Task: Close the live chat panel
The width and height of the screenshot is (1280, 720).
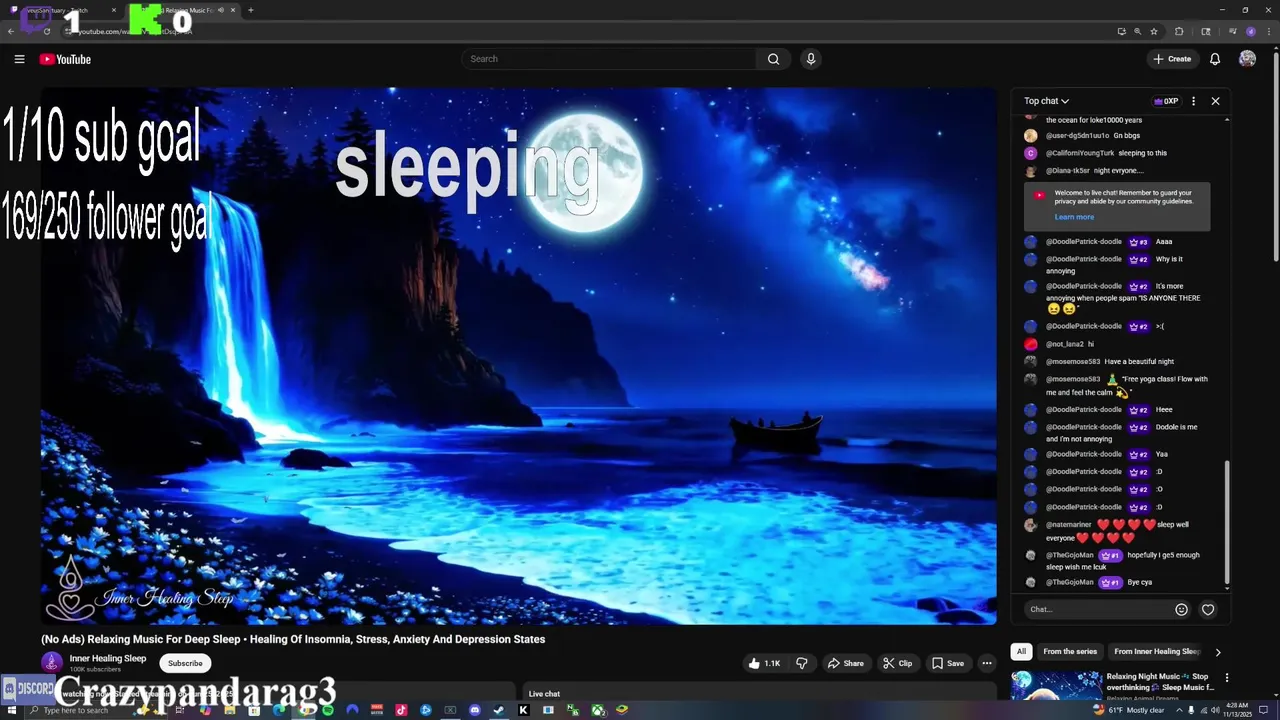Action: pos(1215,101)
